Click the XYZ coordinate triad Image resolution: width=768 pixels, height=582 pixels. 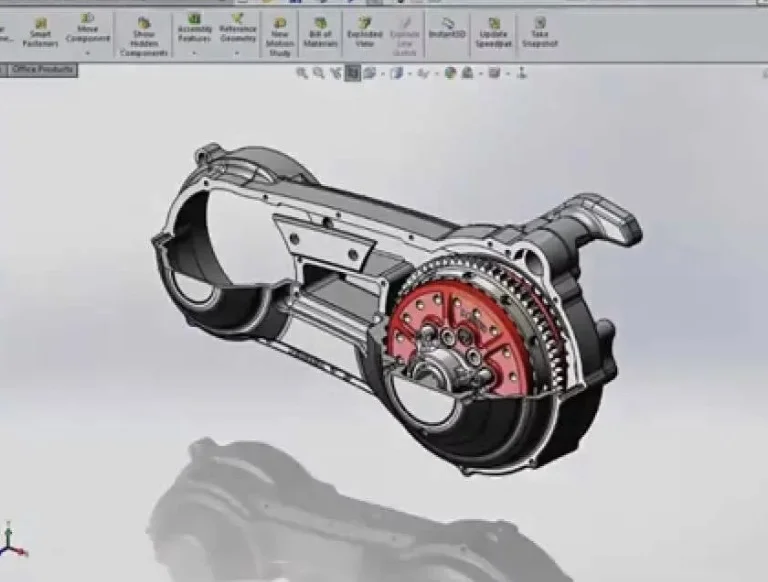[x=12, y=539]
